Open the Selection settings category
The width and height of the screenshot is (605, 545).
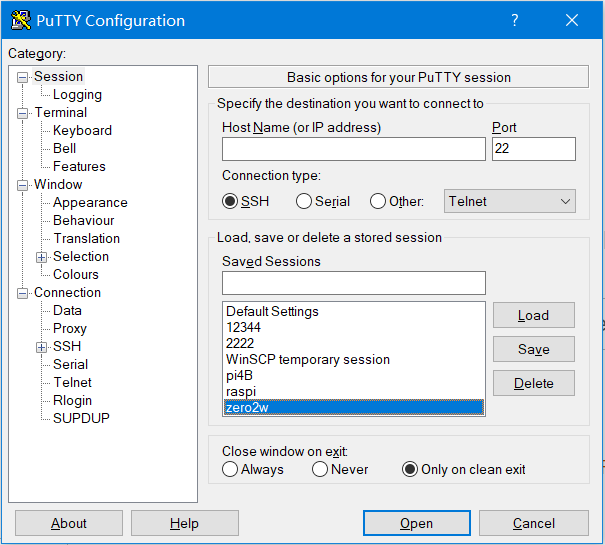pos(81,256)
